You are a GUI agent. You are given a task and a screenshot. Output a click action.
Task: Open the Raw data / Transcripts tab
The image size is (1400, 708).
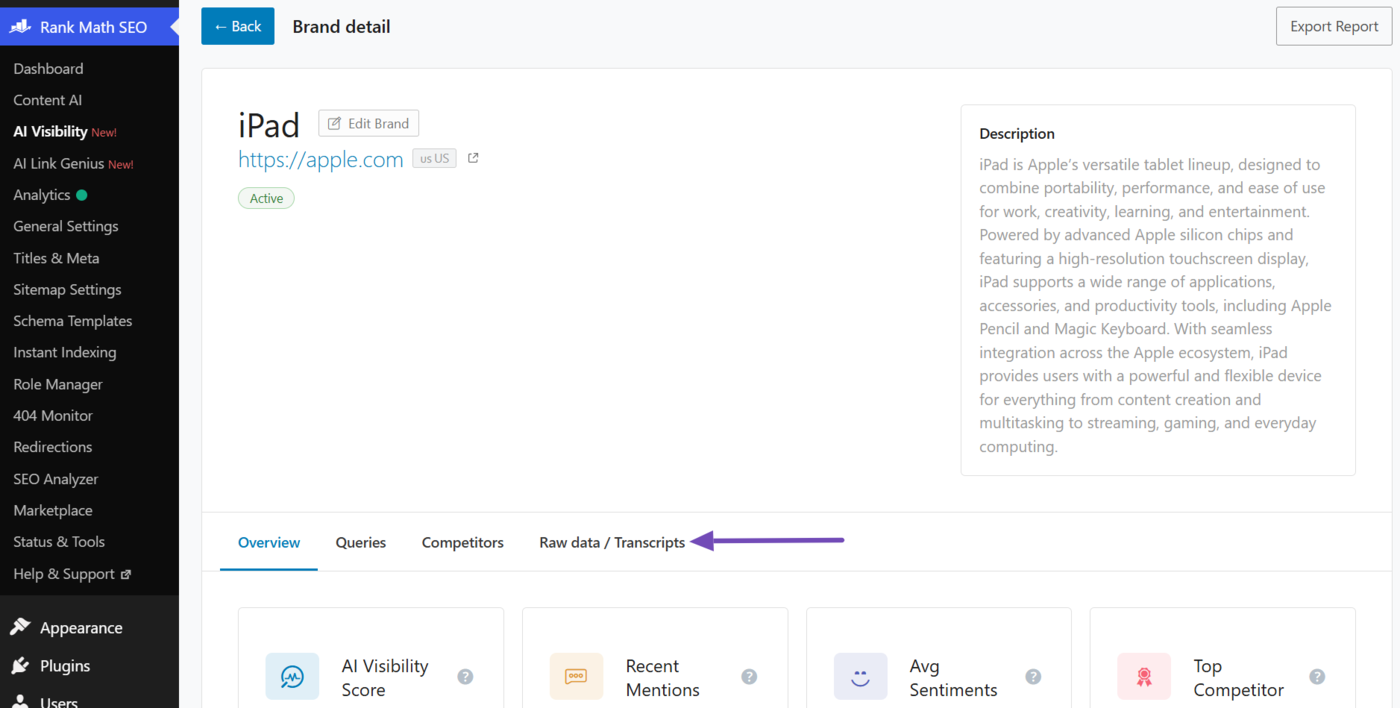[x=612, y=542]
